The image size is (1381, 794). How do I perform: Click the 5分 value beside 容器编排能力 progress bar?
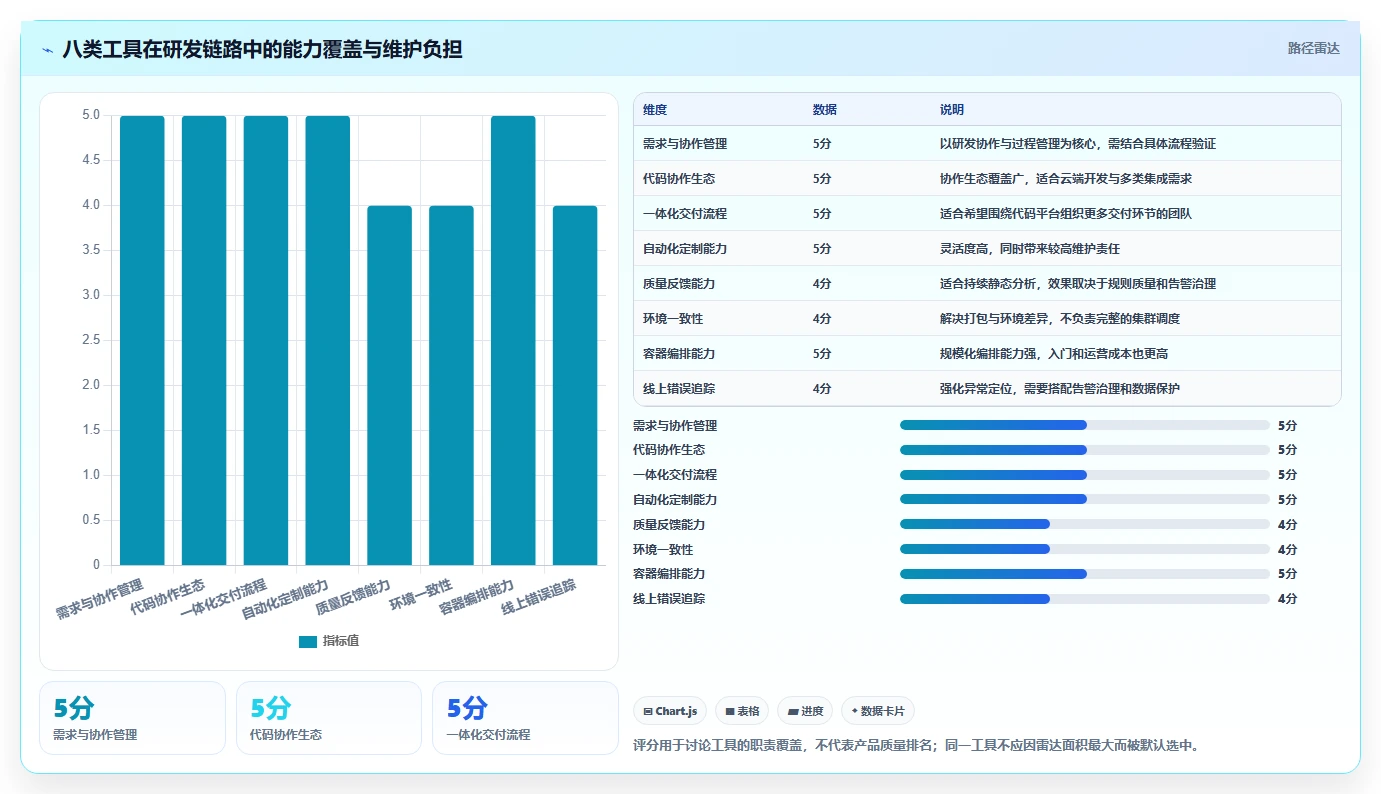coord(1287,574)
